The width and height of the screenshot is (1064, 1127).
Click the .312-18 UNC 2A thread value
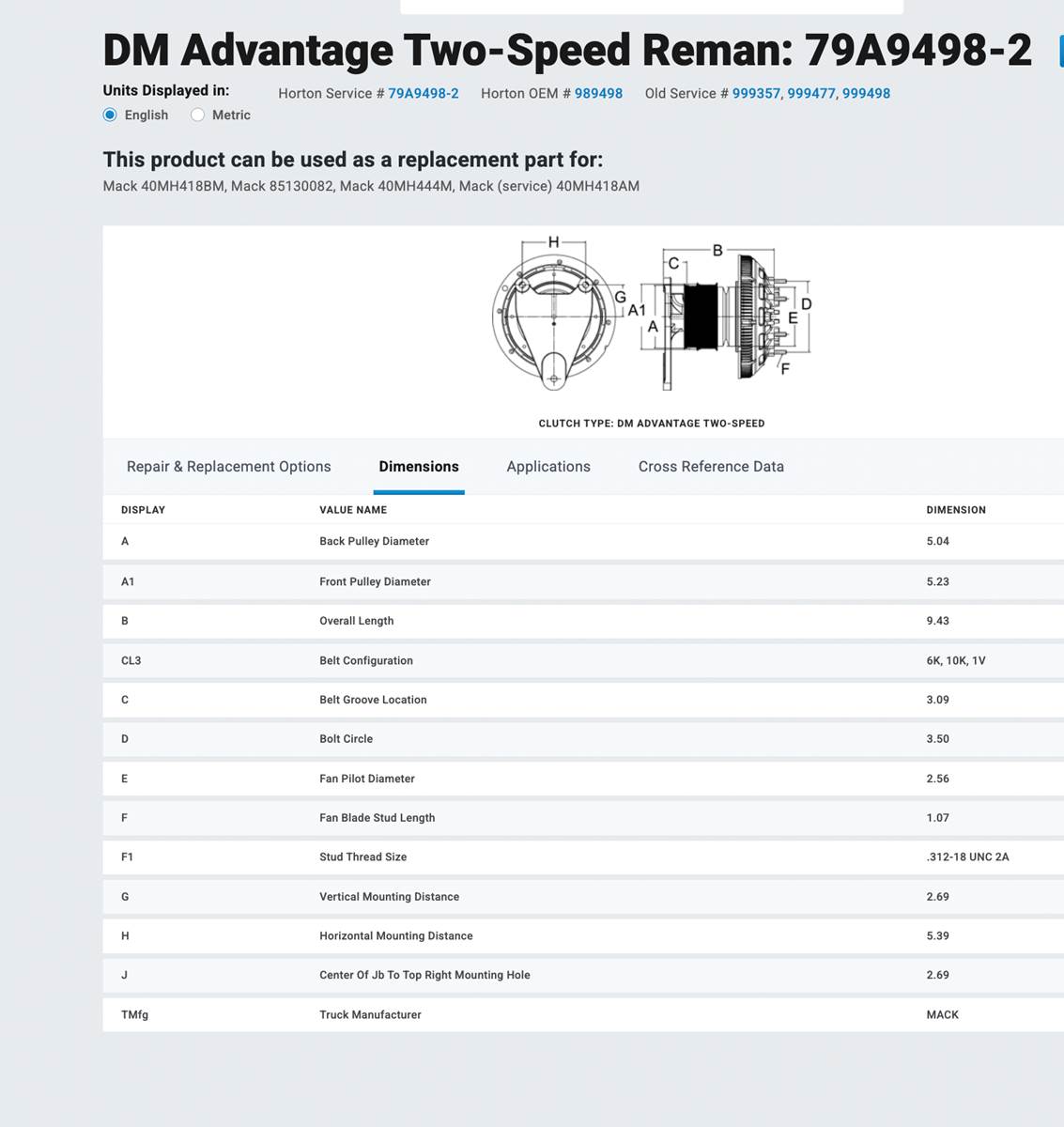tap(967, 857)
